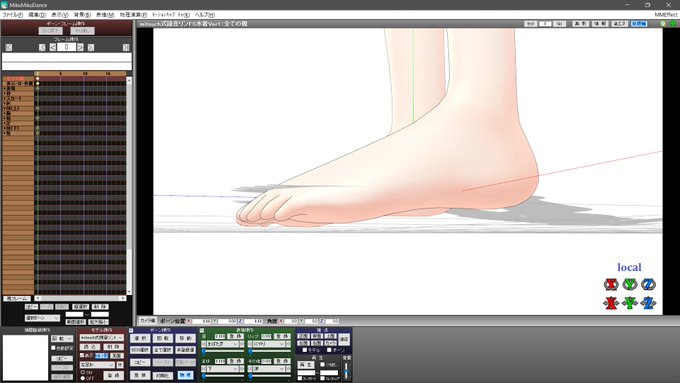Select the OFF radio button
This screenshot has width=680, height=383.
click(82, 378)
